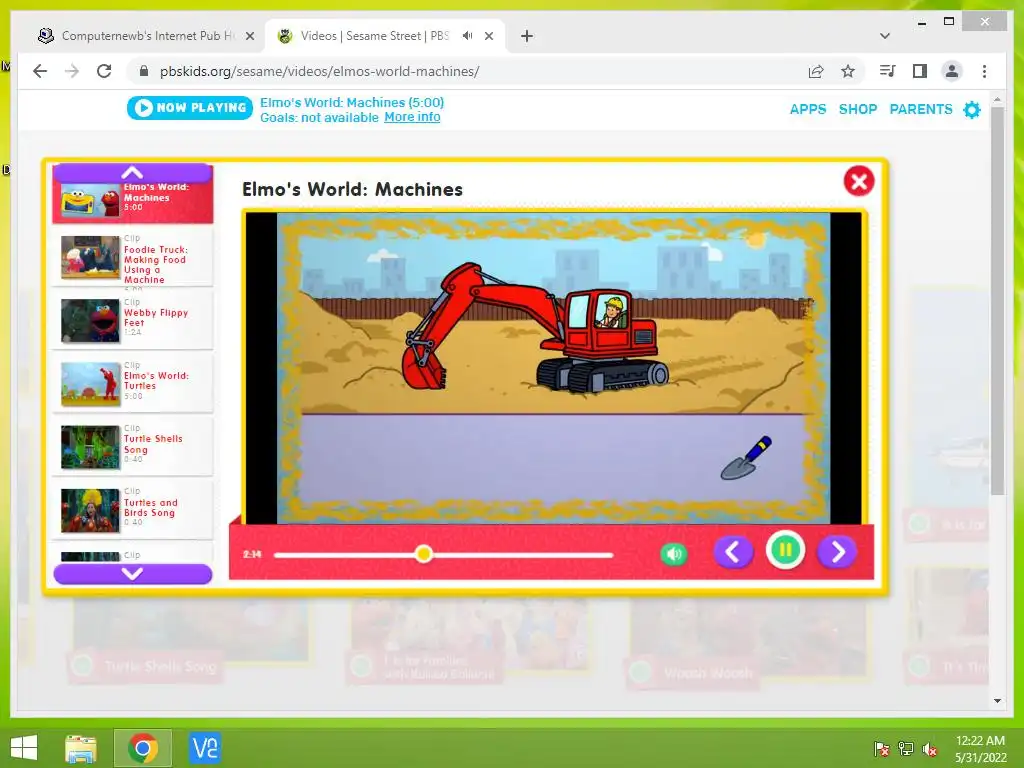Click the NOW PLAYING button
The width and height of the screenshot is (1024, 768).
(189, 108)
